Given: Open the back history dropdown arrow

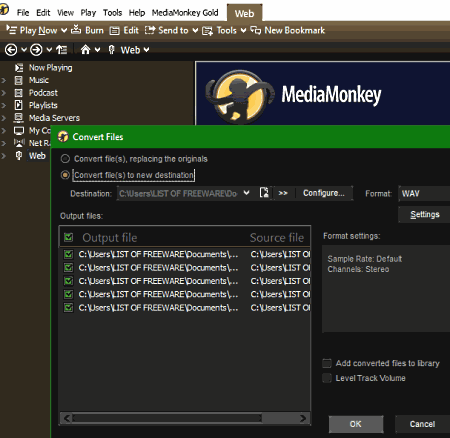Looking at the screenshot, I should (24, 50).
